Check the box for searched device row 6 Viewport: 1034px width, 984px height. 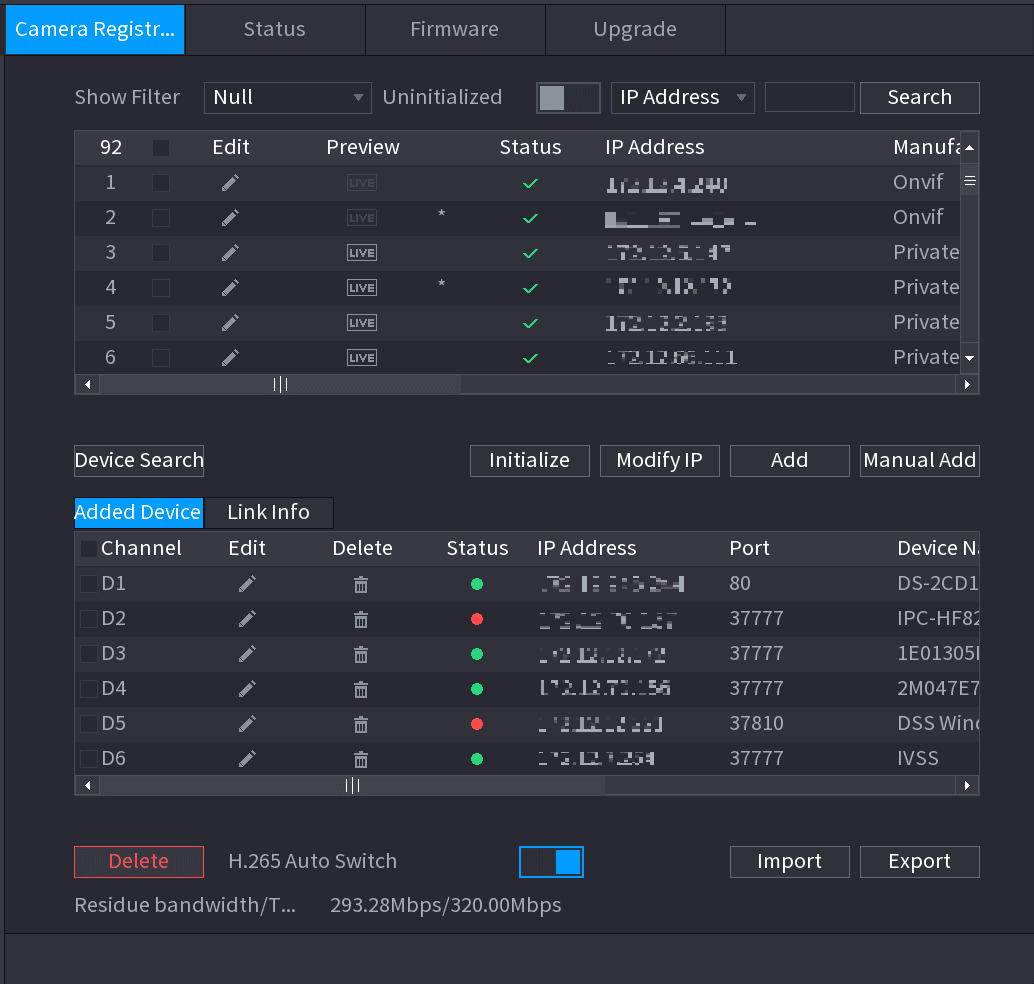(x=161, y=357)
